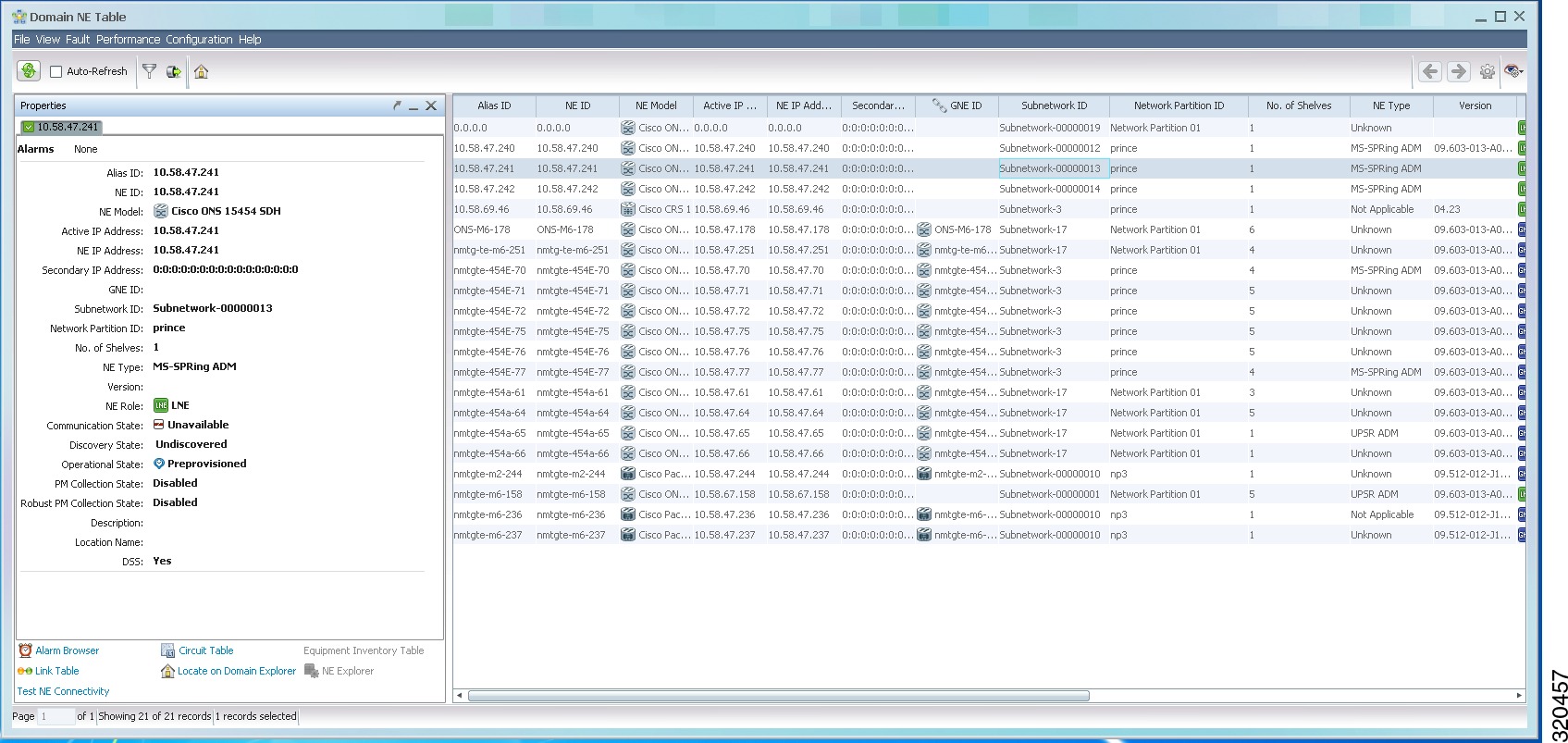1568x743 pixels.
Task: Detach the Properties panel
Action: [398, 105]
